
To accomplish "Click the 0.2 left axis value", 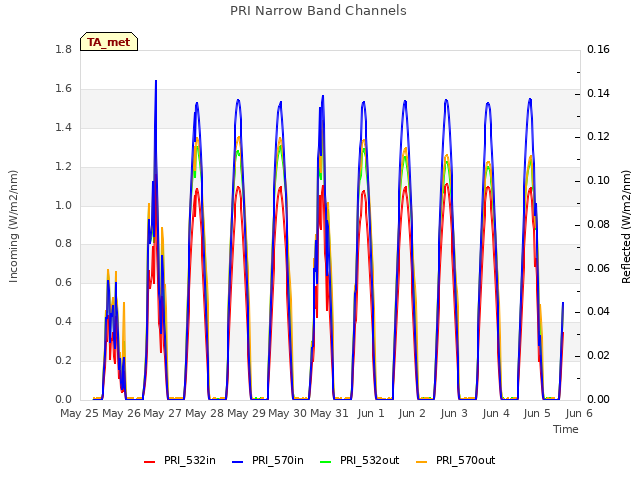I will point(64,360).
